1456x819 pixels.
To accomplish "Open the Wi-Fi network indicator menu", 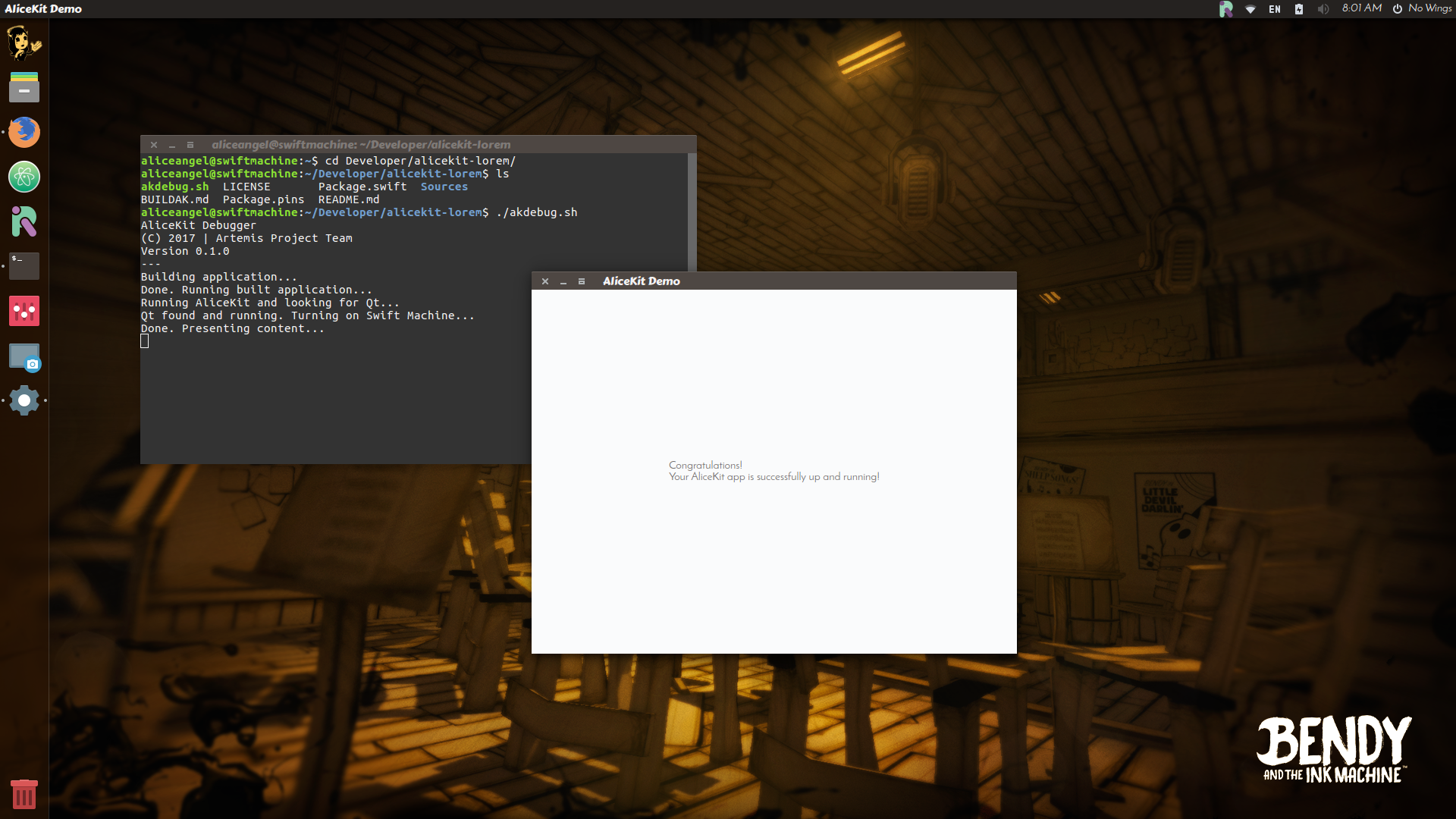I will (x=1250, y=9).
